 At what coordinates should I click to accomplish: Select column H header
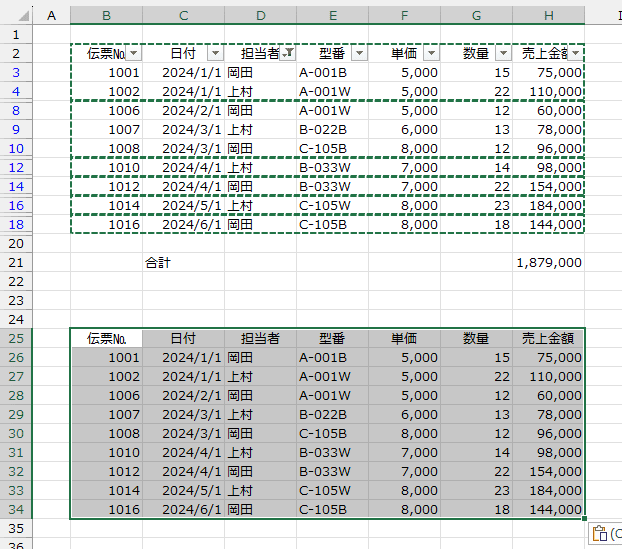point(548,15)
